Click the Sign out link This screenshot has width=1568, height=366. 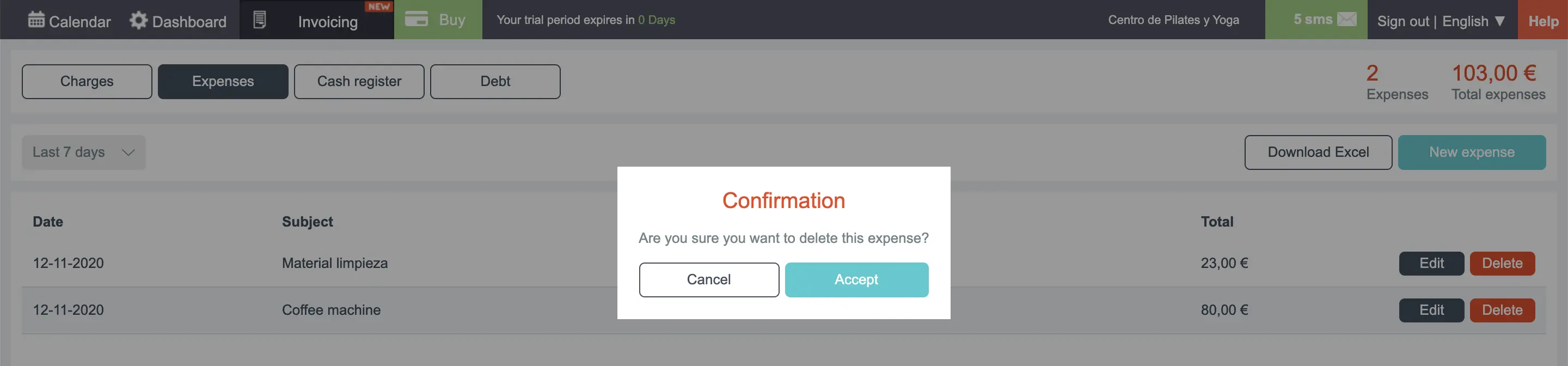pyautogui.click(x=1403, y=21)
